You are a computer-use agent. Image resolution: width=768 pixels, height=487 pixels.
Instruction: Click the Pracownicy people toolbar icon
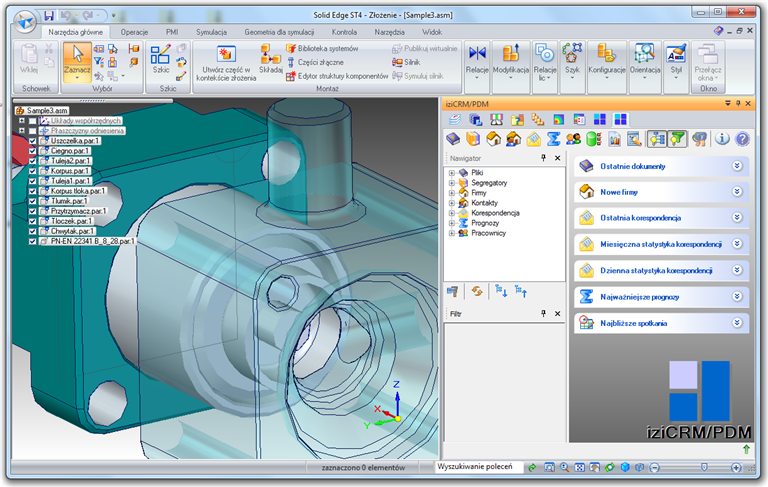[574, 139]
